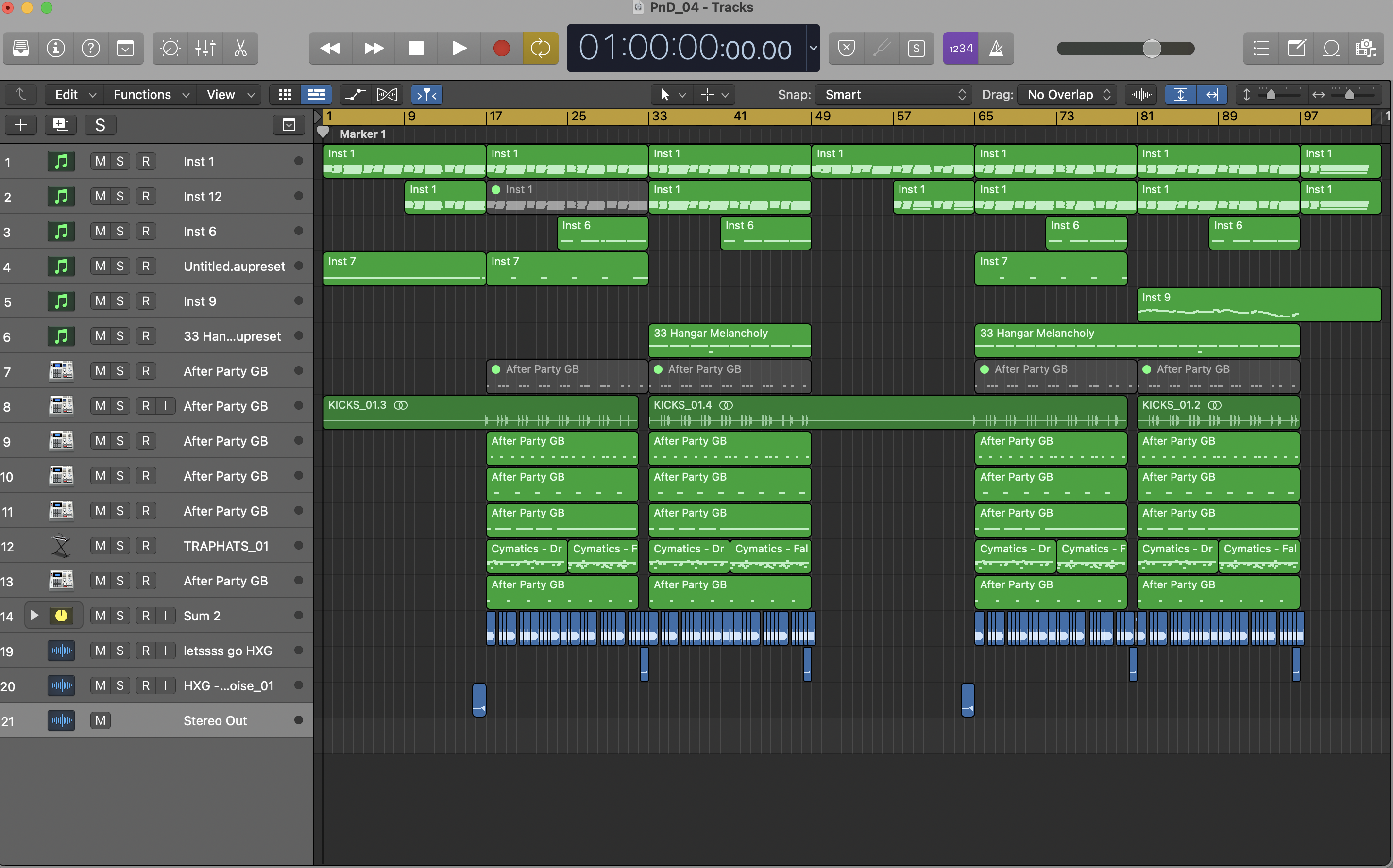The width and height of the screenshot is (1393, 868).
Task: Adjust the master volume slider
Action: (1125, 49)
